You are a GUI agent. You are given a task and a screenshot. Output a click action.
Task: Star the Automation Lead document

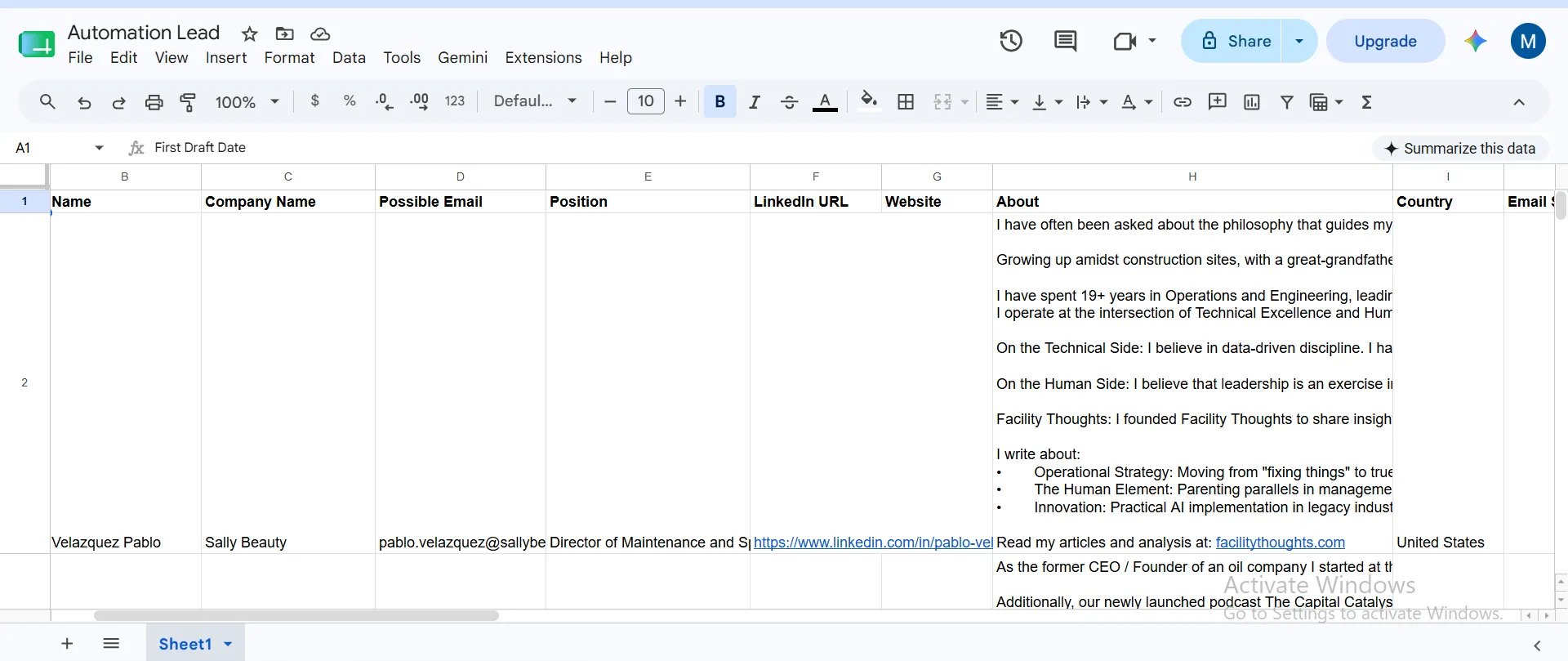point(250,33)
